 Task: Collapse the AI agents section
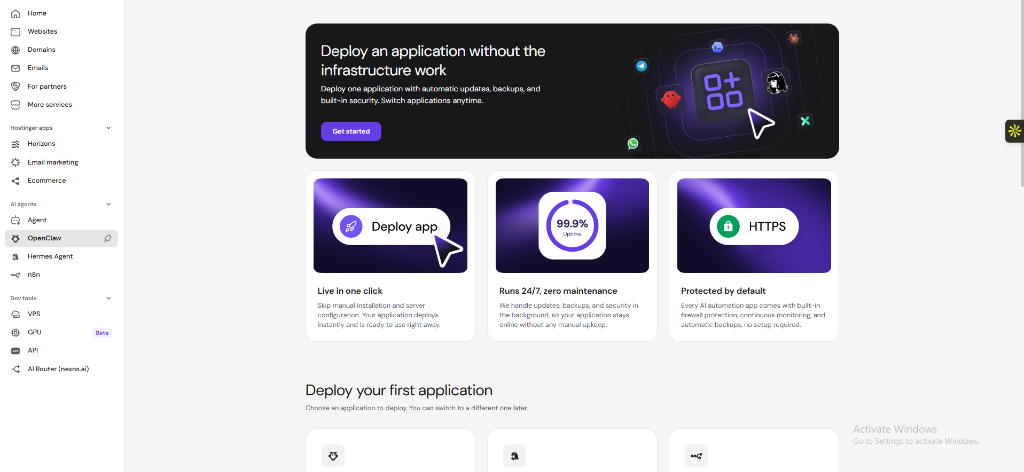(108, 204)
